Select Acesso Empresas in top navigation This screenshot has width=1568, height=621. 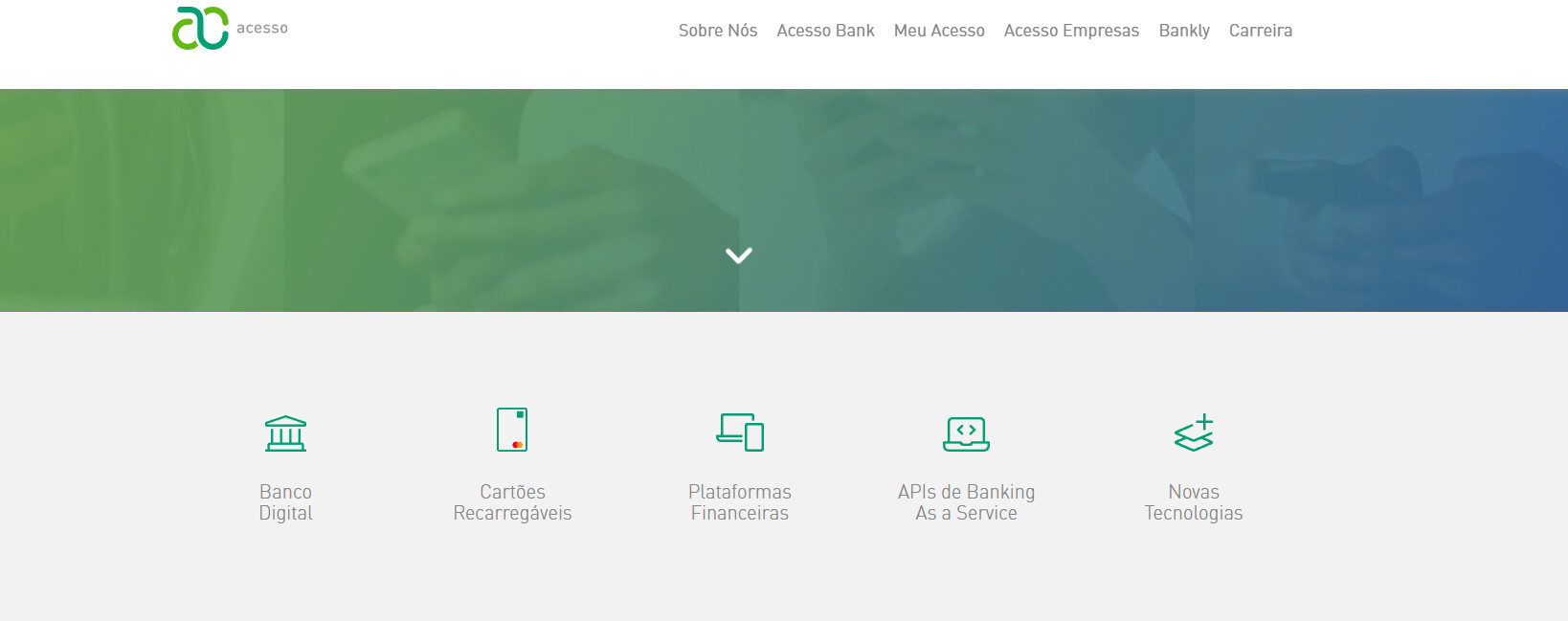[1071, 31]
